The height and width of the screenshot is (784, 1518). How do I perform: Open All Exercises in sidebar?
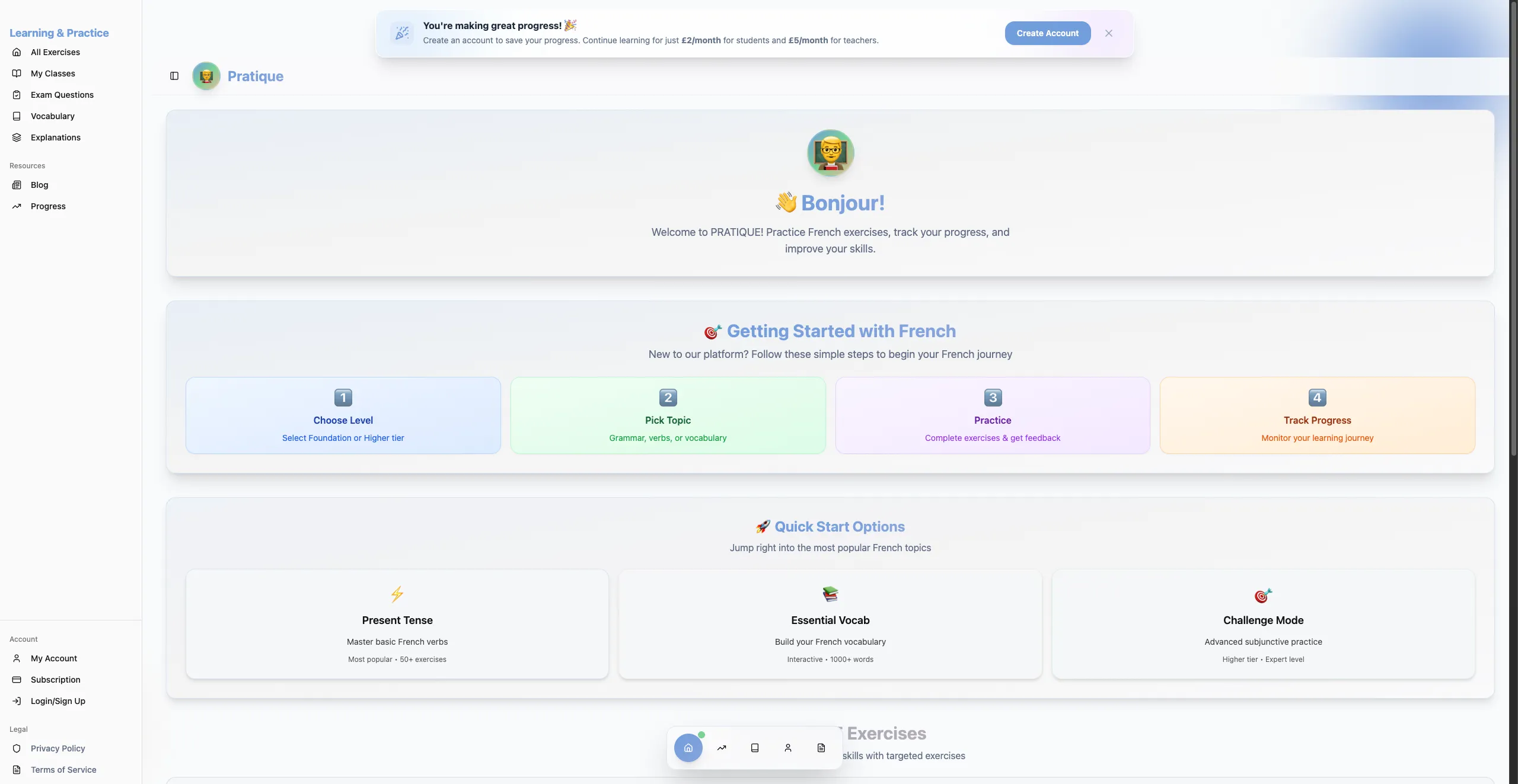(55, 52)
